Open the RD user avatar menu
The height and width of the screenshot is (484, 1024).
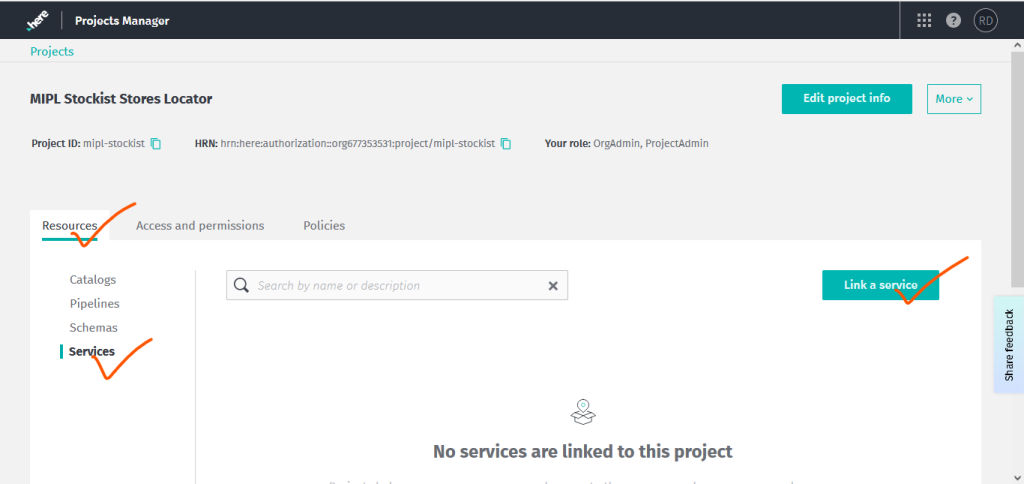point(985,21)
